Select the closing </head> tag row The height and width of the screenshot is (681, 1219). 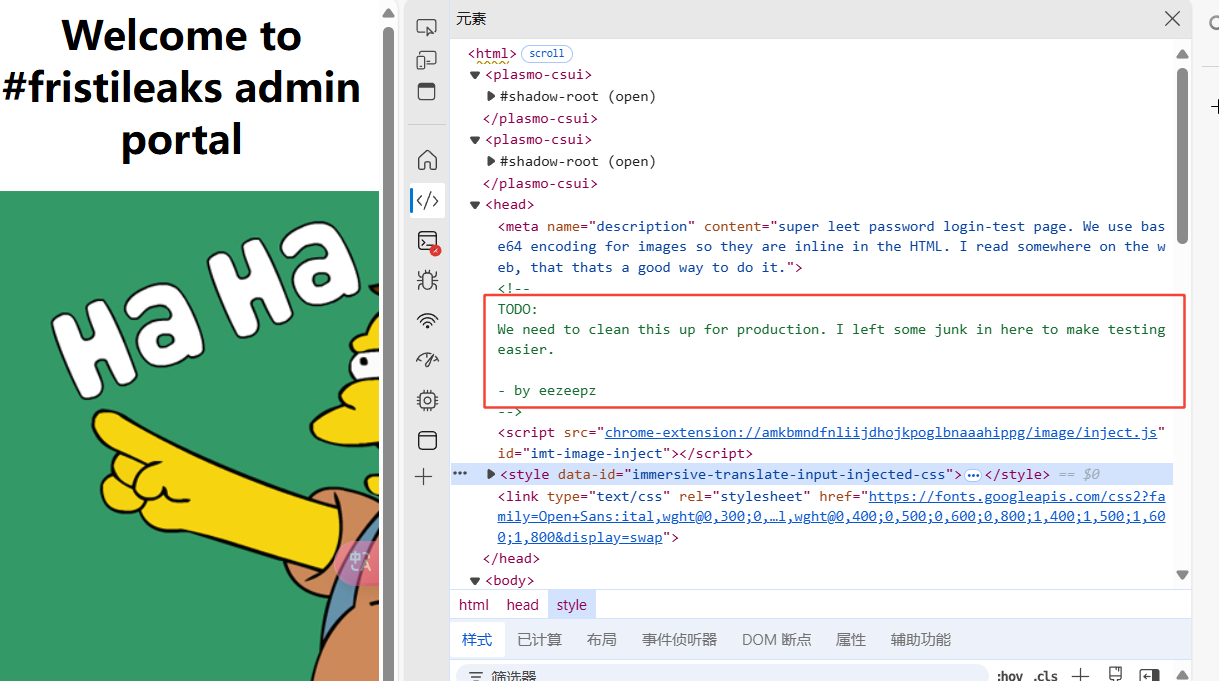[x=511, y=559]
